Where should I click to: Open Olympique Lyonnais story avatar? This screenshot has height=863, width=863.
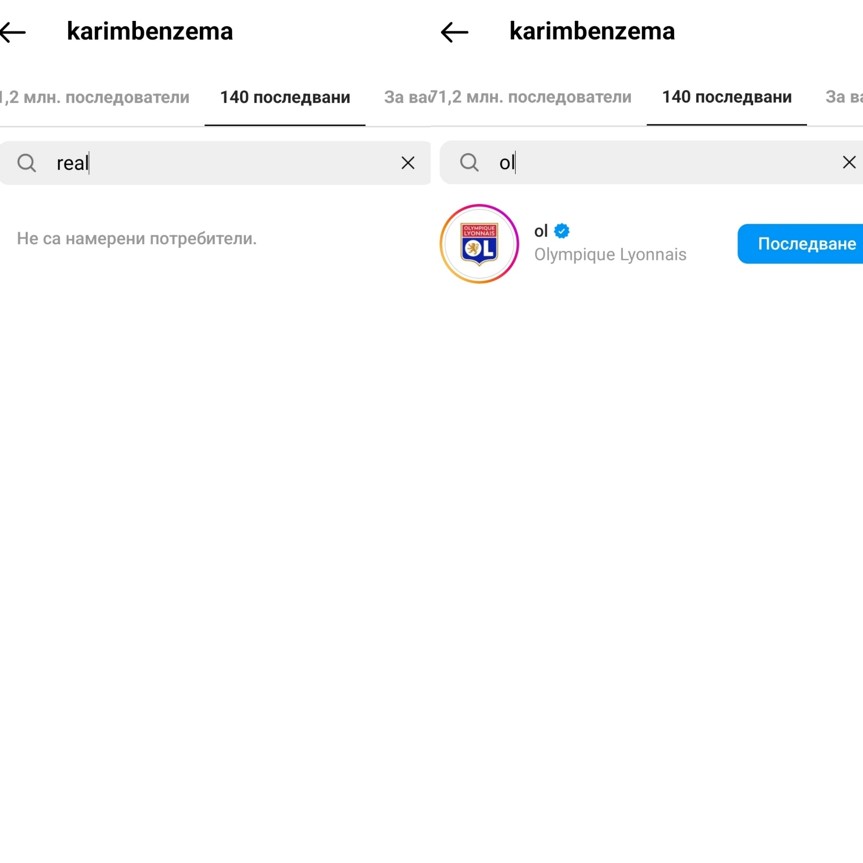tap(479, 244)
